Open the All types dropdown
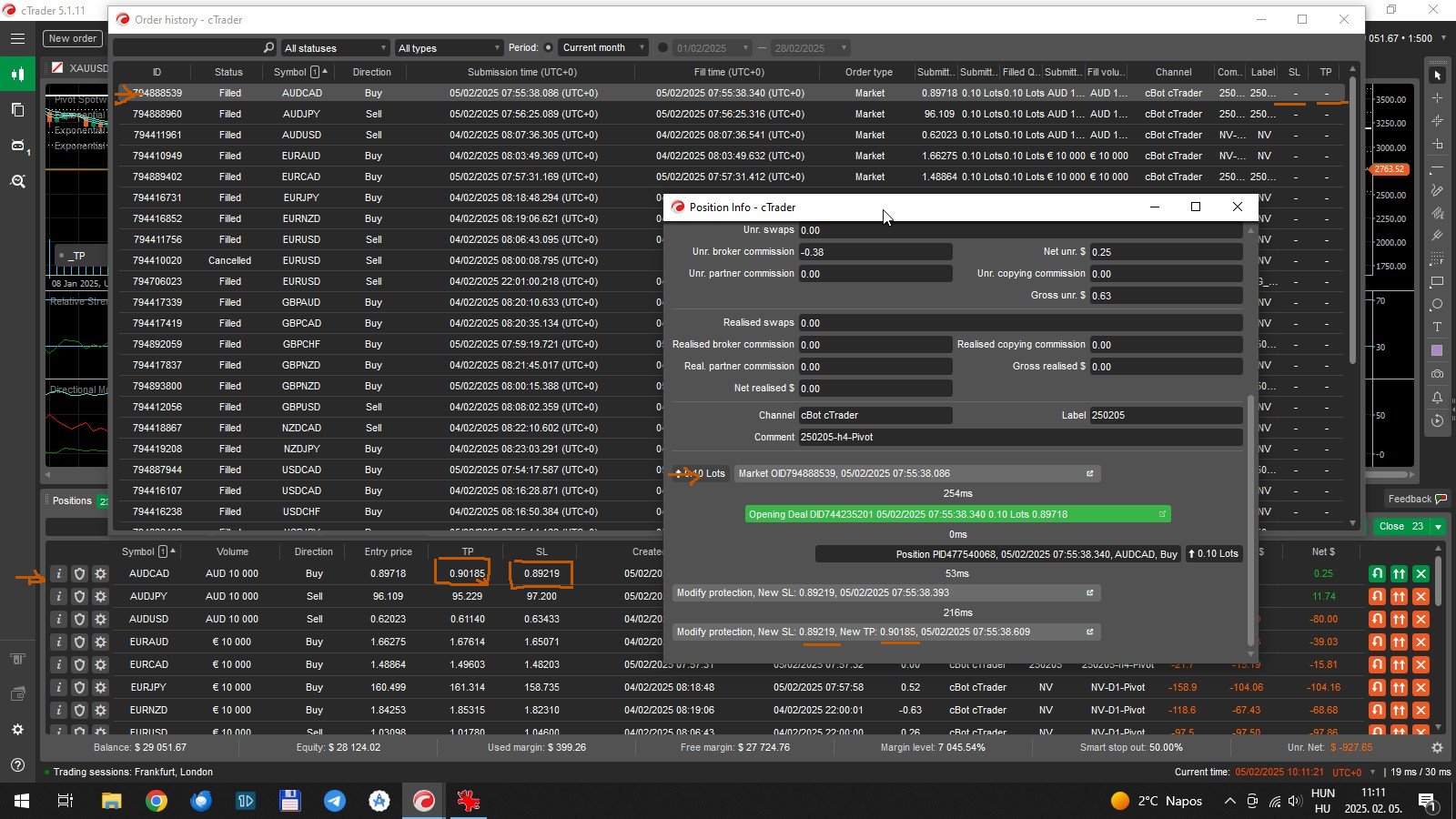Screen dimensions: 1456x819 [448, 48]
